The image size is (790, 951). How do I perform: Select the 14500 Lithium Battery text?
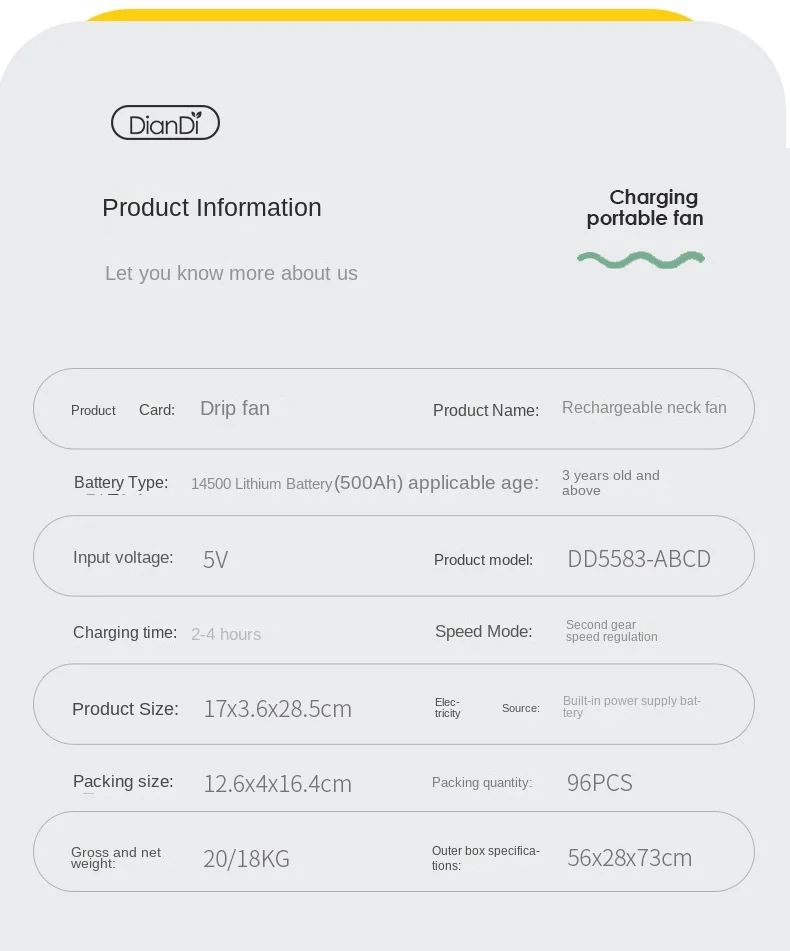[x=261, y=484]
